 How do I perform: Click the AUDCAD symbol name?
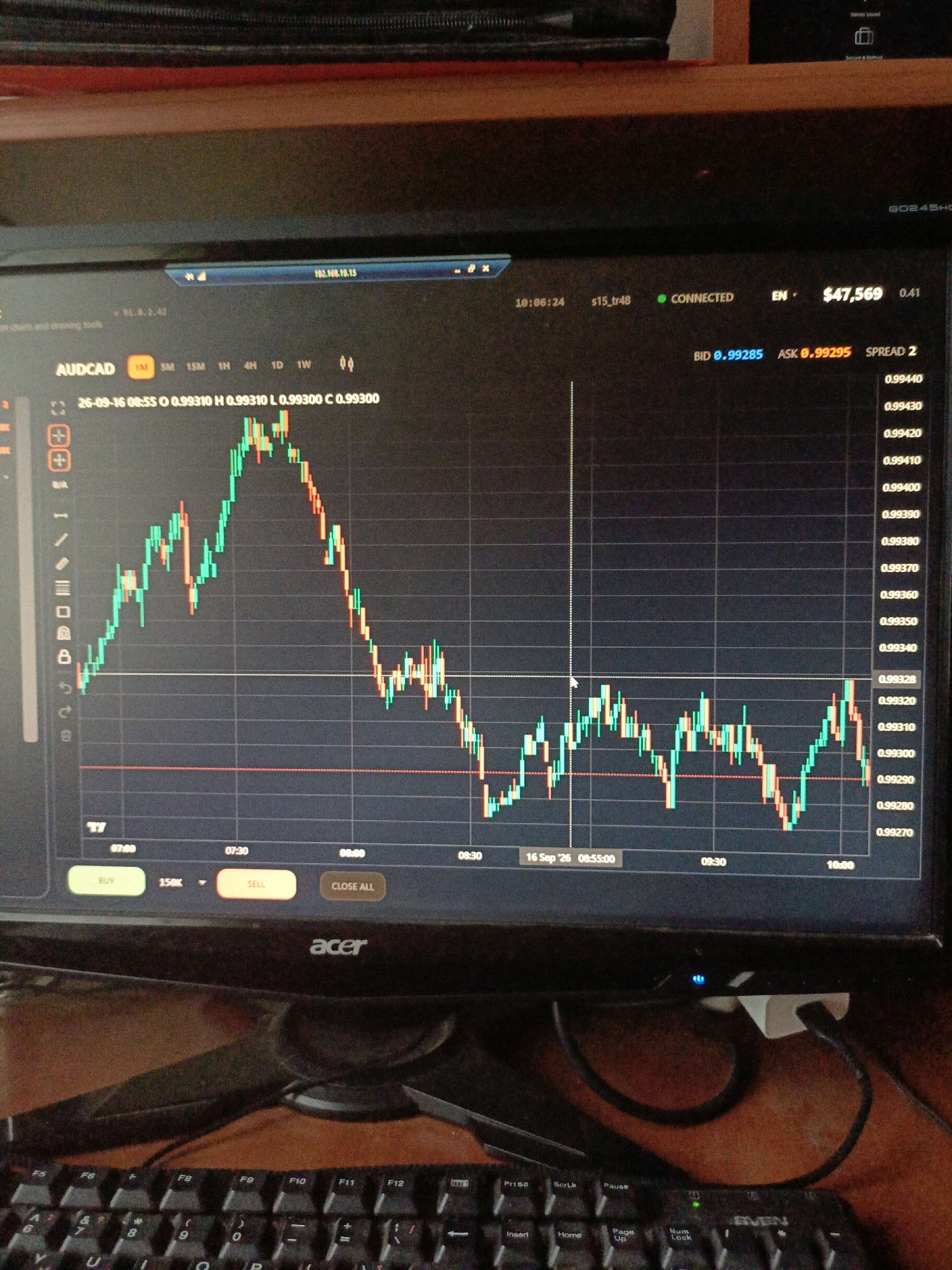pyautogui.click(x=86, y=369)
